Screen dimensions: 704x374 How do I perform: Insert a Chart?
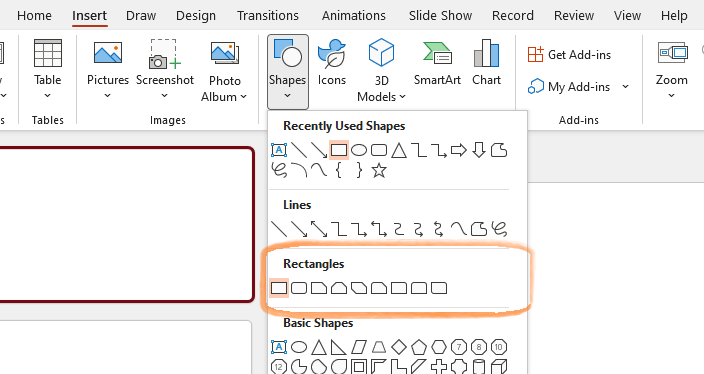[x=486, y=63]
